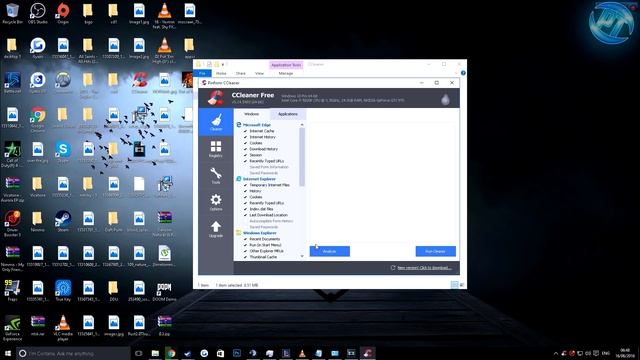This screenshot has height=360, width=640.
Task: Open Call of Duty desktop shortcut
Action: click(12, 154)
